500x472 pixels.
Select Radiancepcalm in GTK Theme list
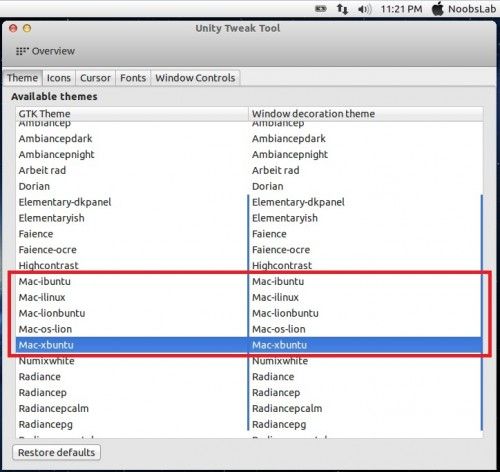coord(132,408)
